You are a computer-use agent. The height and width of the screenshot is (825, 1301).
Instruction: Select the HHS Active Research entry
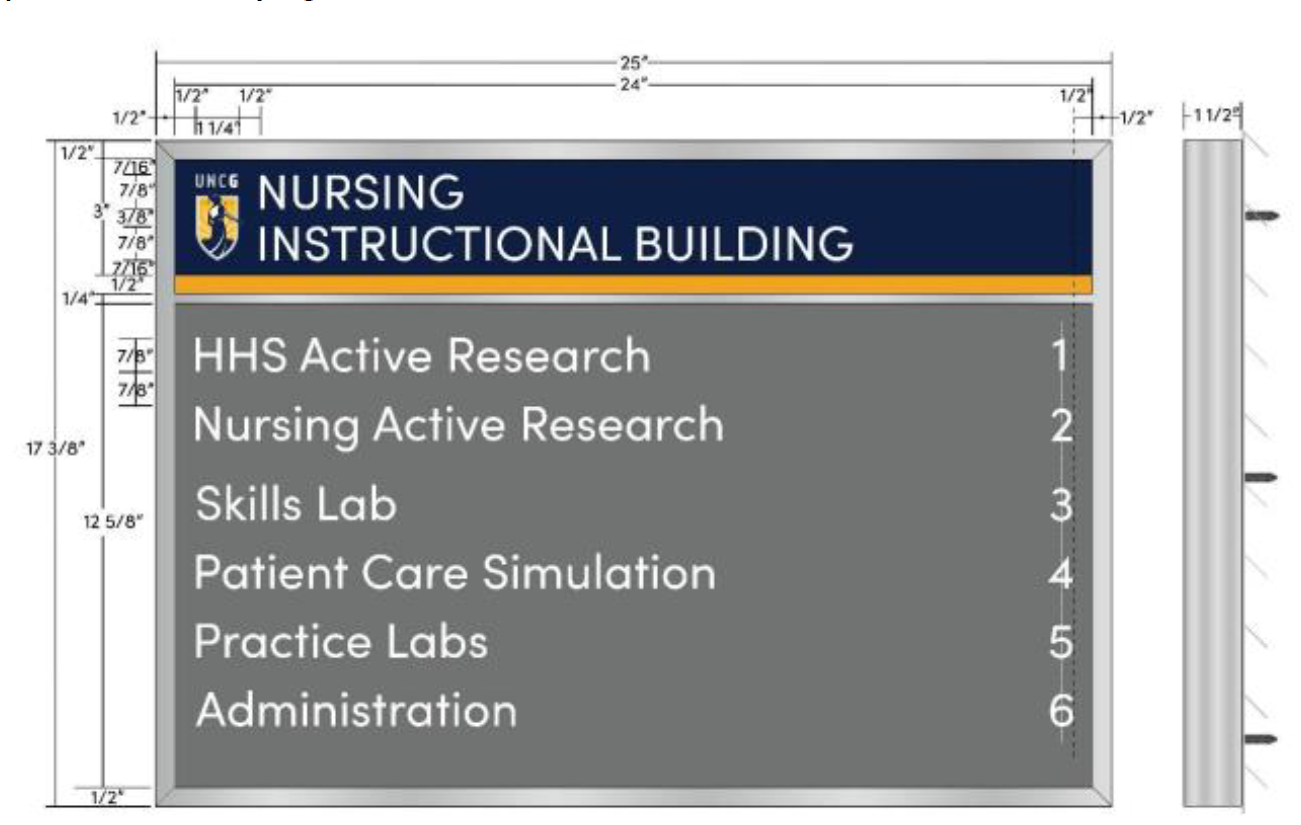click(422, 356)
